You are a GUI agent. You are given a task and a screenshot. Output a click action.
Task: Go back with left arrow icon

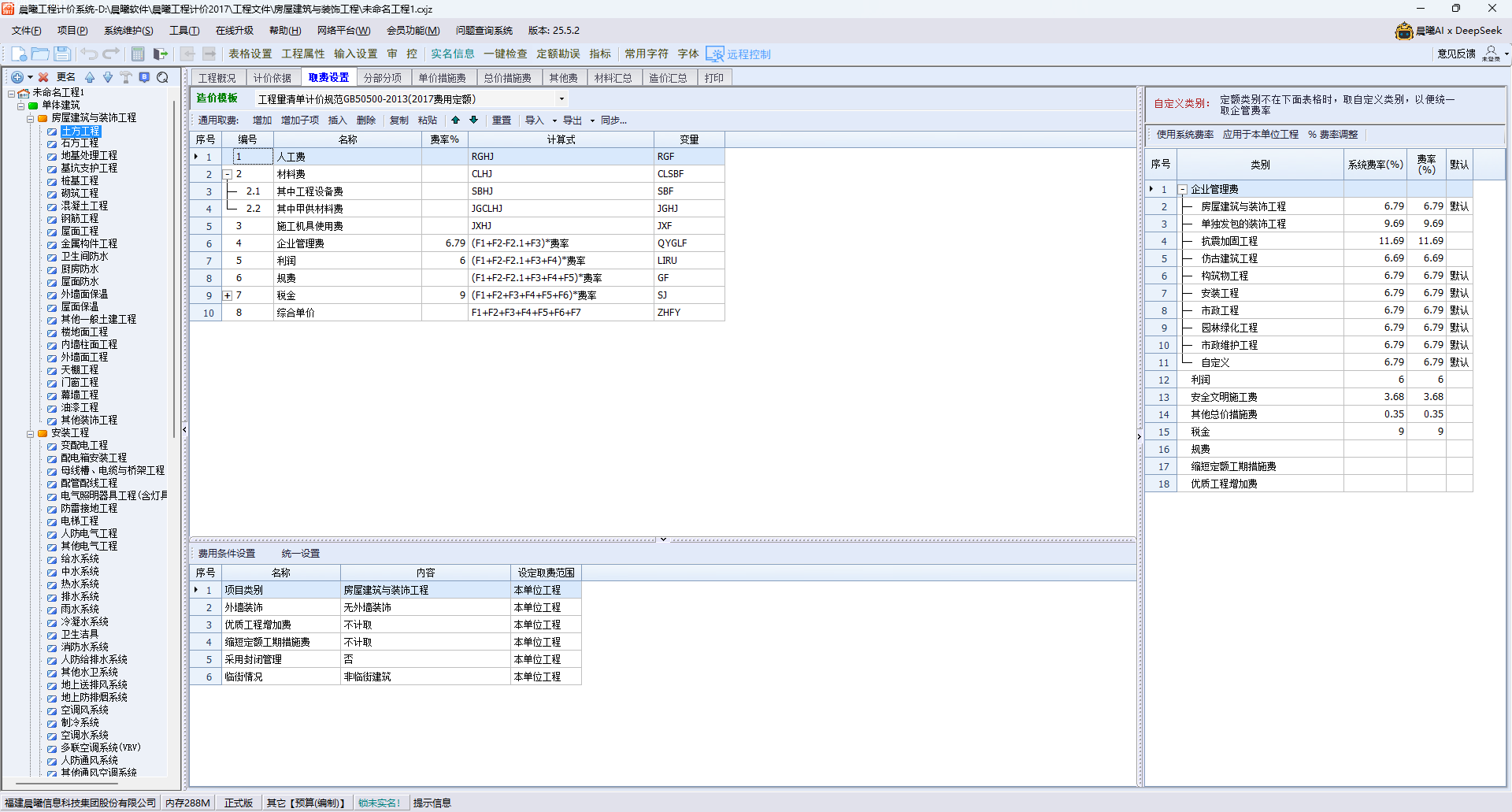pos(187,54)
